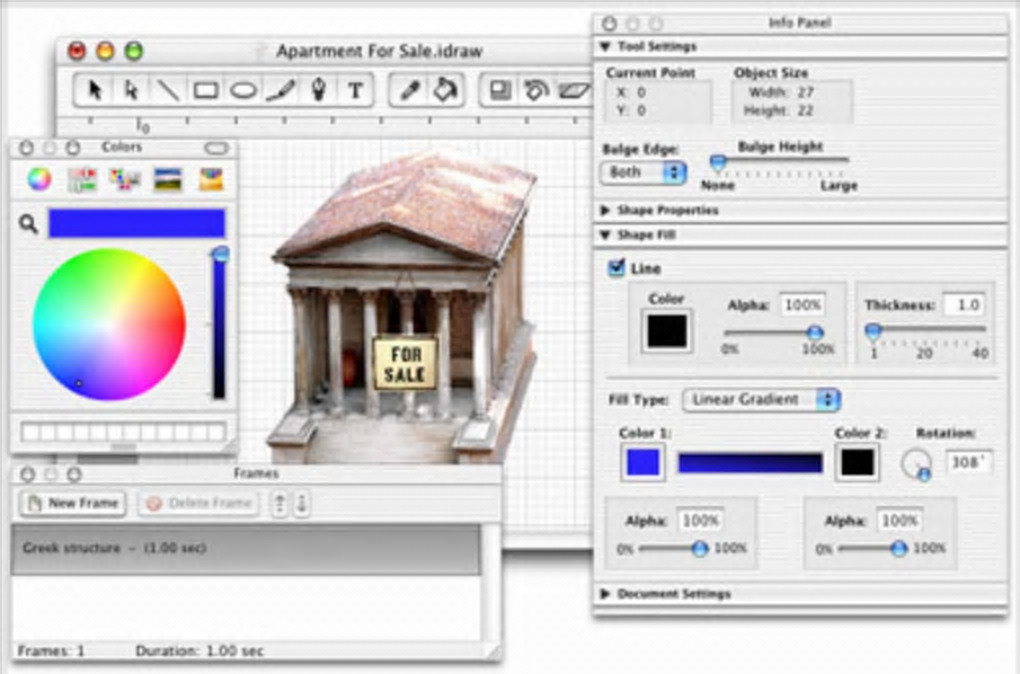Image resolution: width=1020 pixels, height=674 pixels.
Task: Click the line Alpha percentage field
Action: [x=803, y=304]
